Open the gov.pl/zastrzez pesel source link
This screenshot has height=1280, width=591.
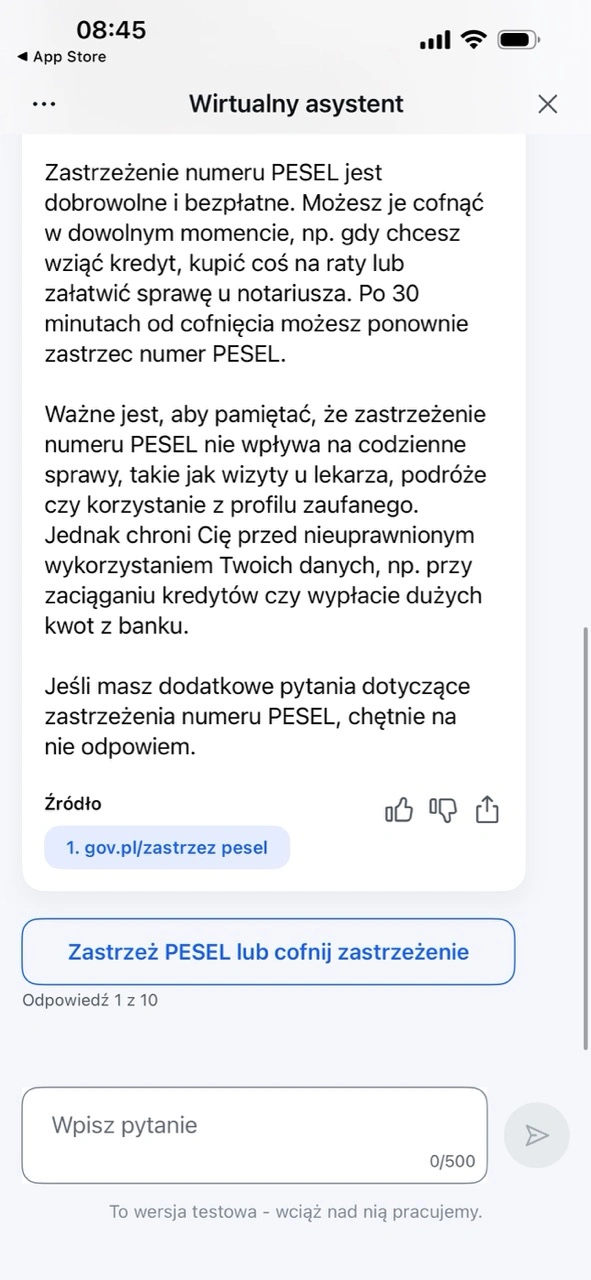(166, 847)
